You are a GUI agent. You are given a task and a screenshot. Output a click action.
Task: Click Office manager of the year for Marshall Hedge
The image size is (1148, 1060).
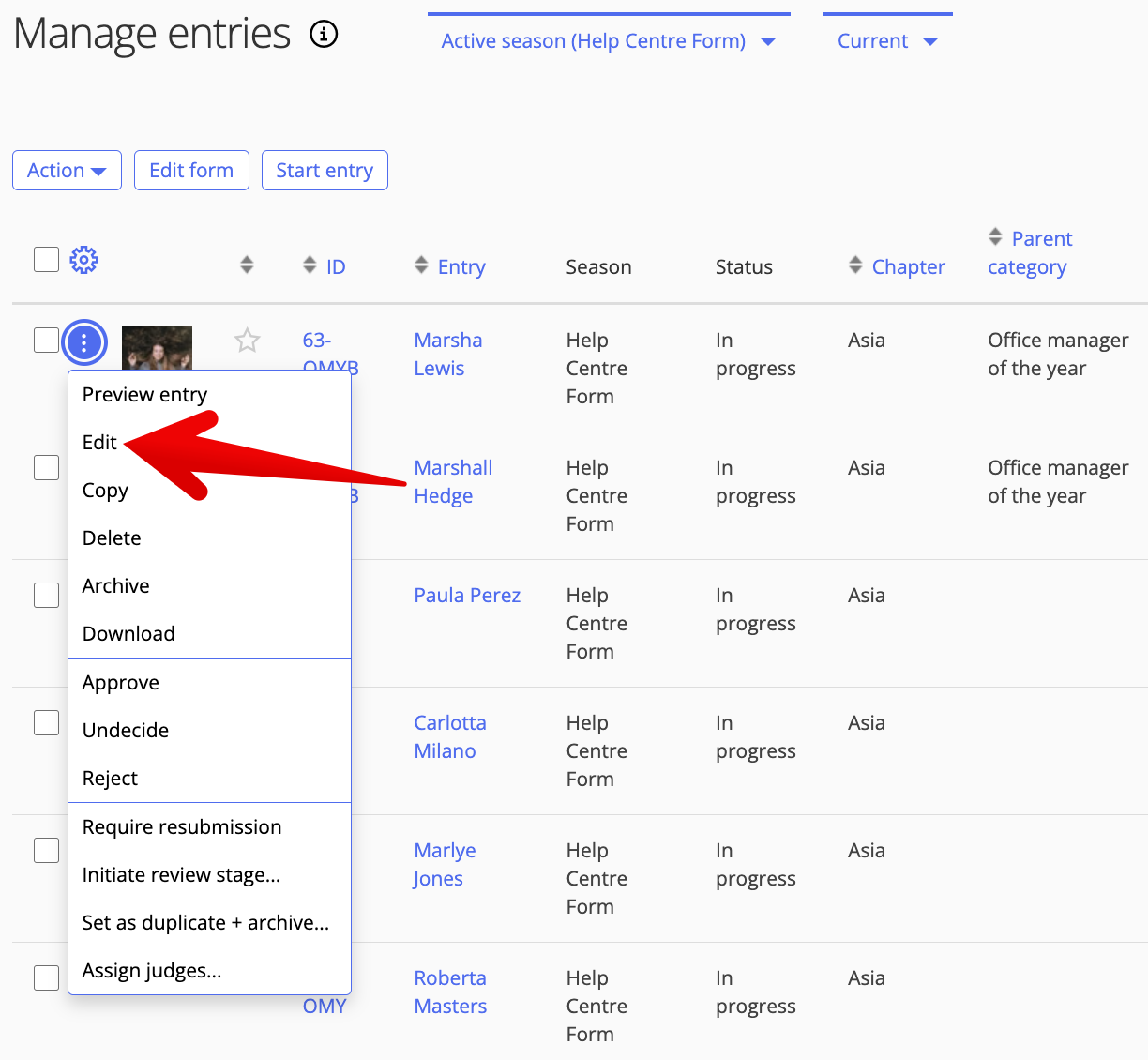tap(1058, 481)
